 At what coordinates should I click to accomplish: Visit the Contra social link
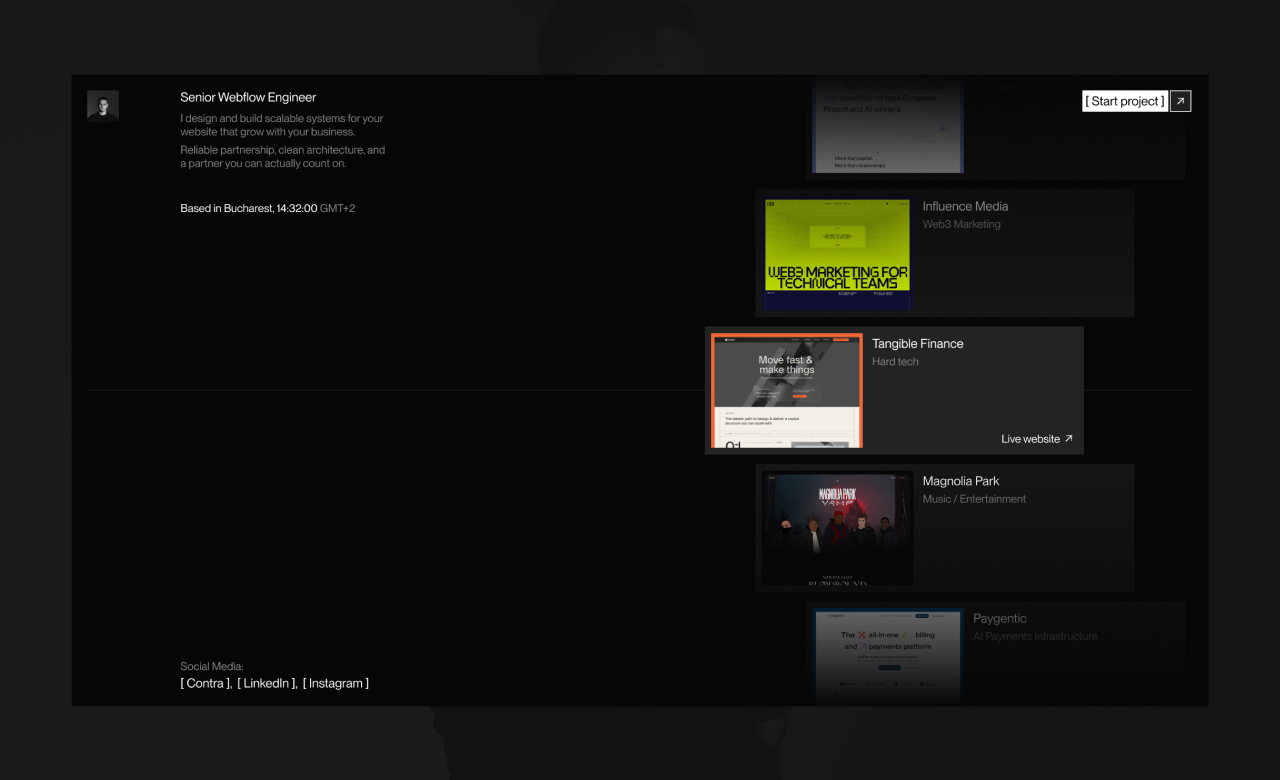click(206, 683)
